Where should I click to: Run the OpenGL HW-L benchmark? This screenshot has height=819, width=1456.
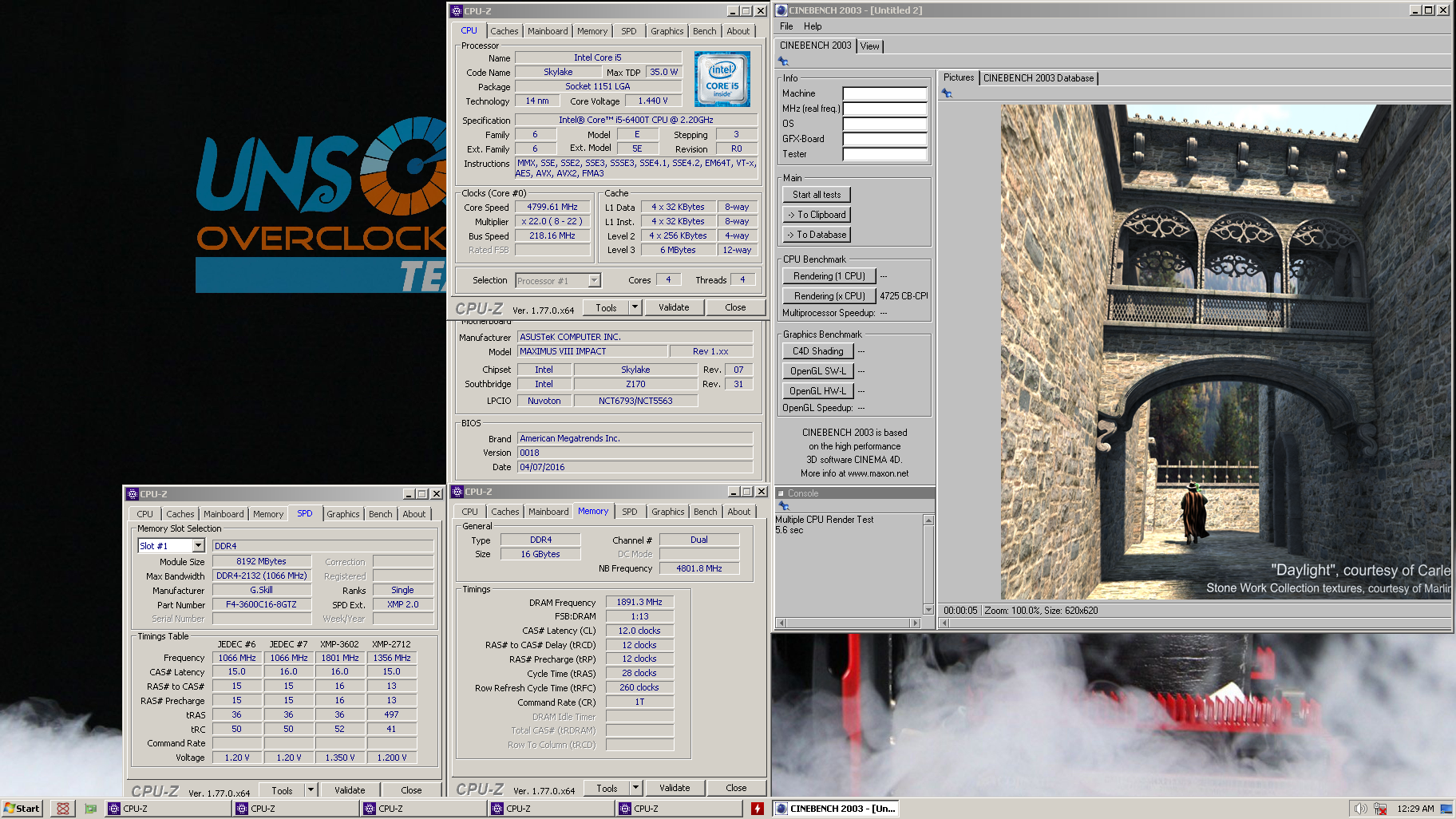click(818, 391)
